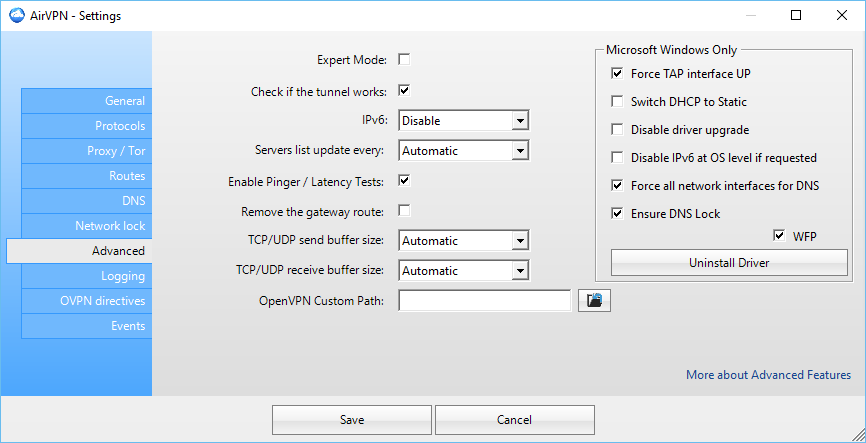Maximize the AirVPN Settings window

796,15
